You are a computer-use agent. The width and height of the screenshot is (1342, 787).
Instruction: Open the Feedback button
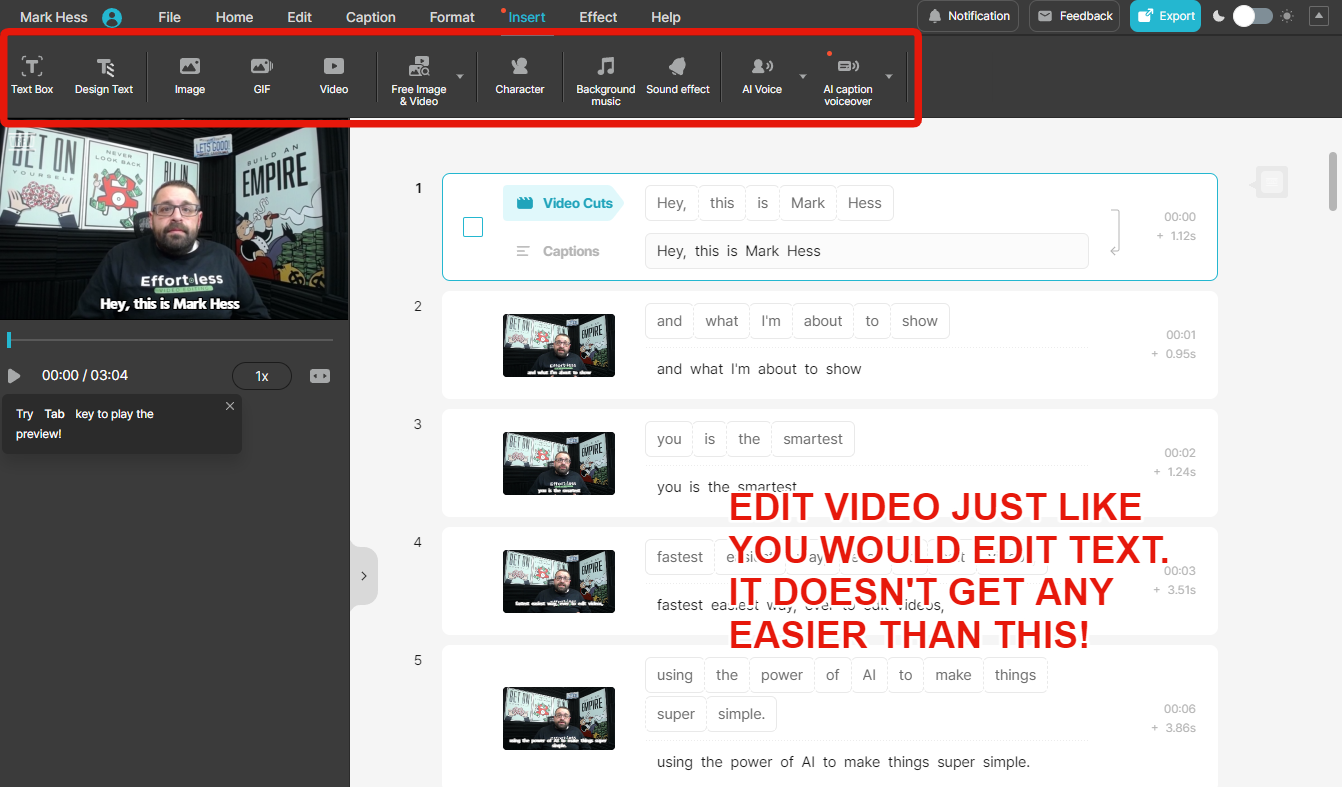coord(1074,16)
